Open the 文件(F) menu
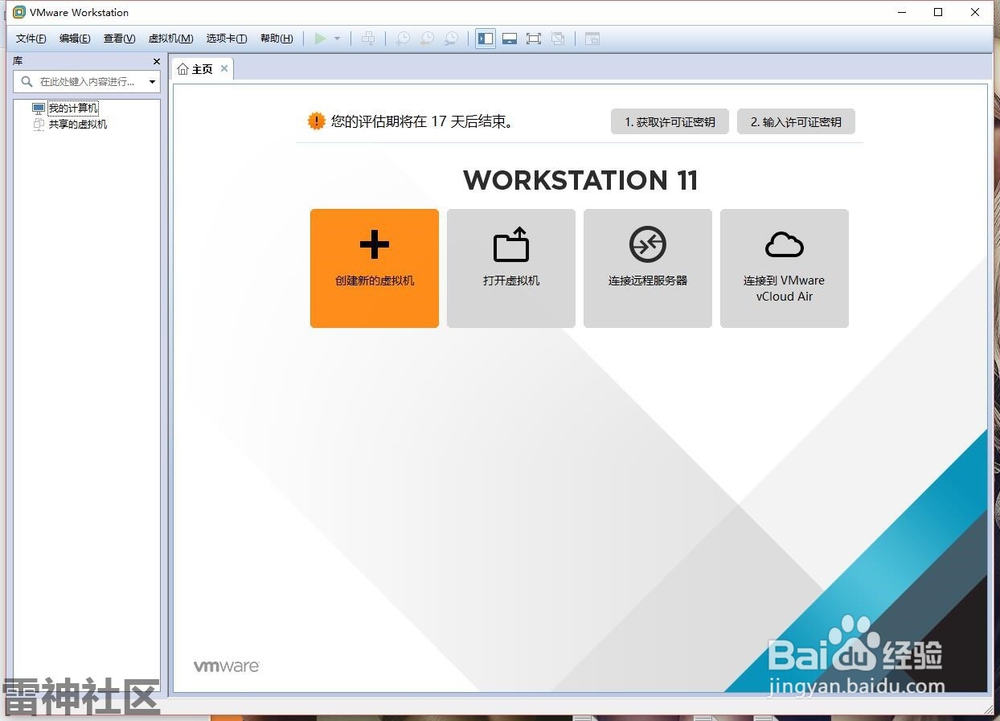Screen dimensions: 1000x721 pos(31,39)
